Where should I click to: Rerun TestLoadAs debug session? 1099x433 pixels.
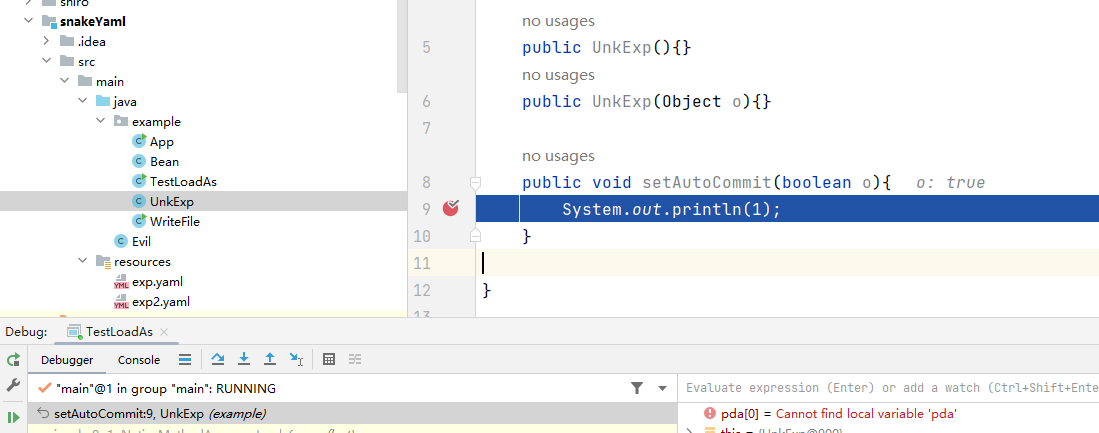(x=13, y=360)
